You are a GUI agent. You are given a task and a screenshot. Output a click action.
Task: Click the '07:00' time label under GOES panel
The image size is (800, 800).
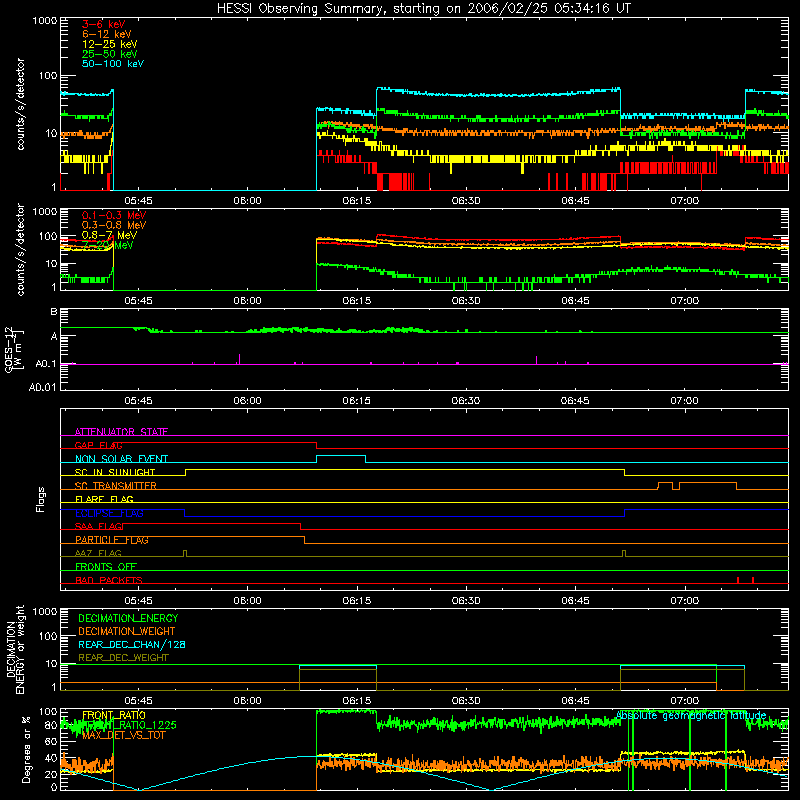[x=684, y=401]
